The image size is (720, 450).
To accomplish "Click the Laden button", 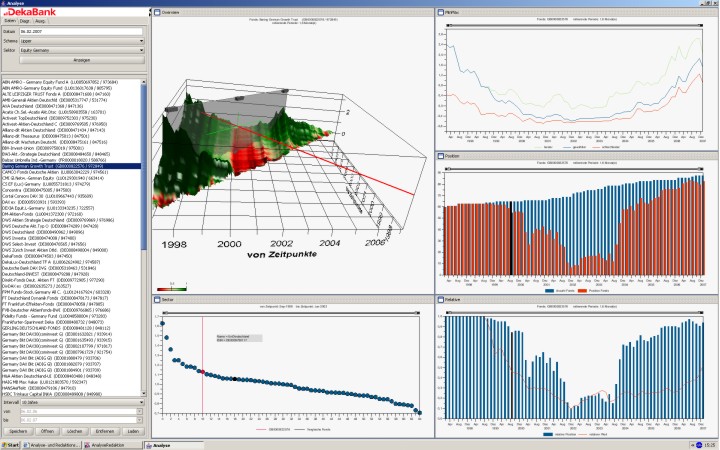I will pos(133,431).
